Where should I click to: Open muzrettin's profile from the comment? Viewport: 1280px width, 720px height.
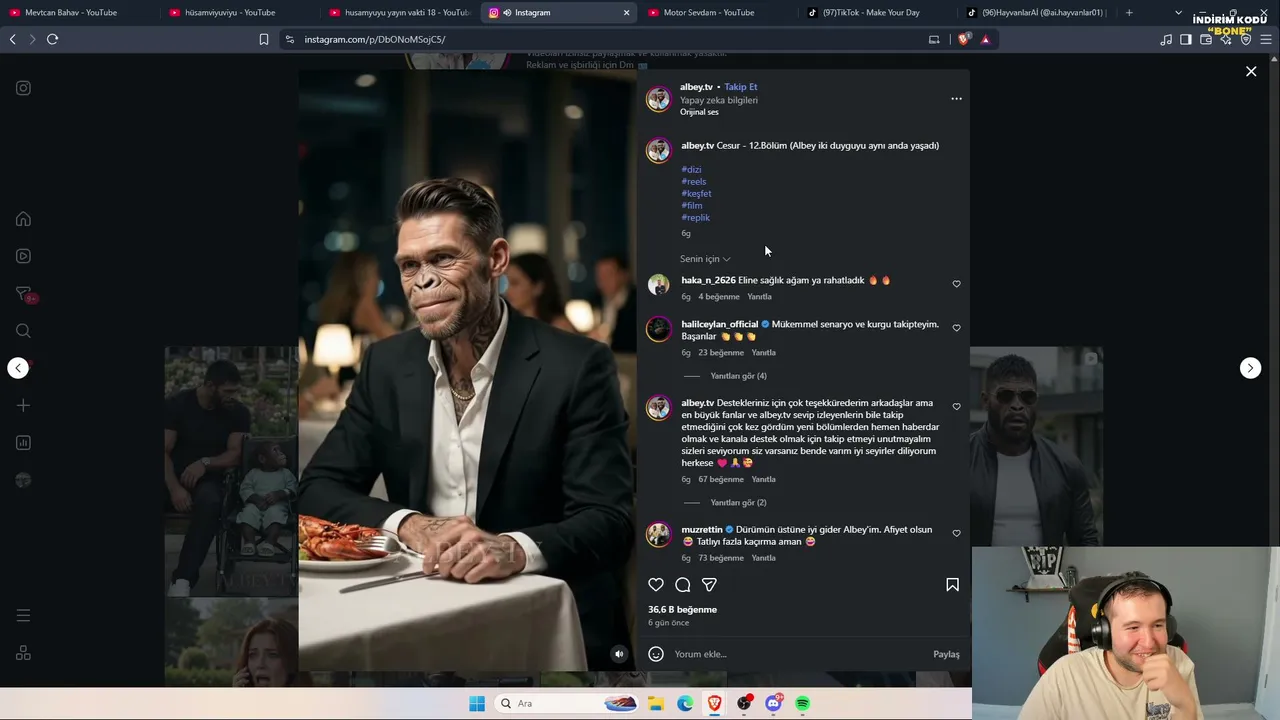[702, 530]
